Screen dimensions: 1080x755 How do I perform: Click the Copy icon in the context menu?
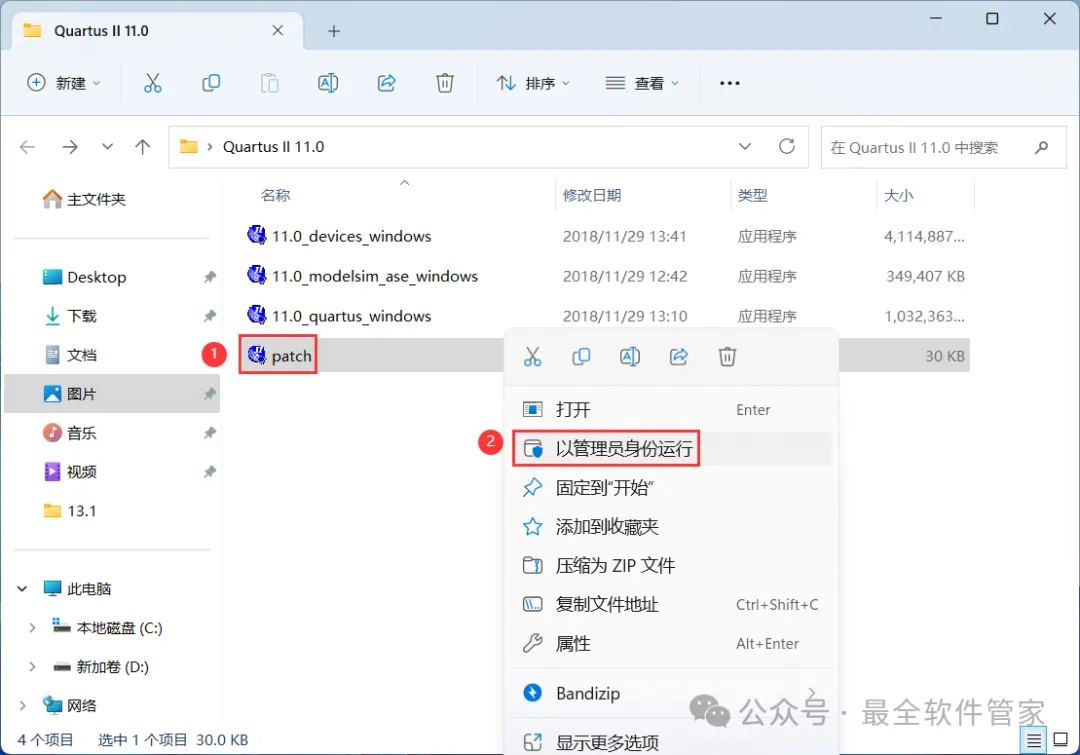pyautogui.click(x=581, y=357)
